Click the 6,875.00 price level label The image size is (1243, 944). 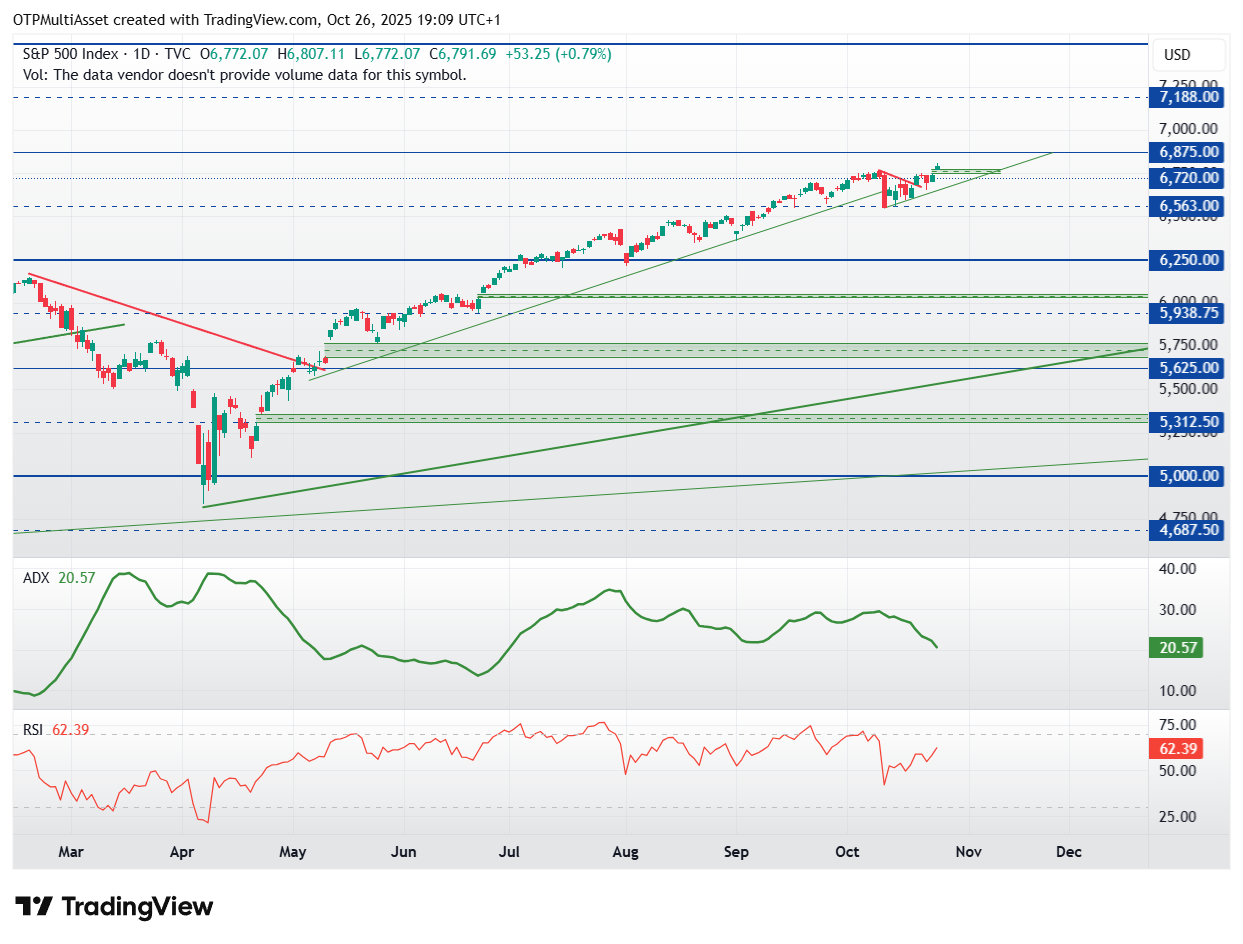(x=1185, y=152)
